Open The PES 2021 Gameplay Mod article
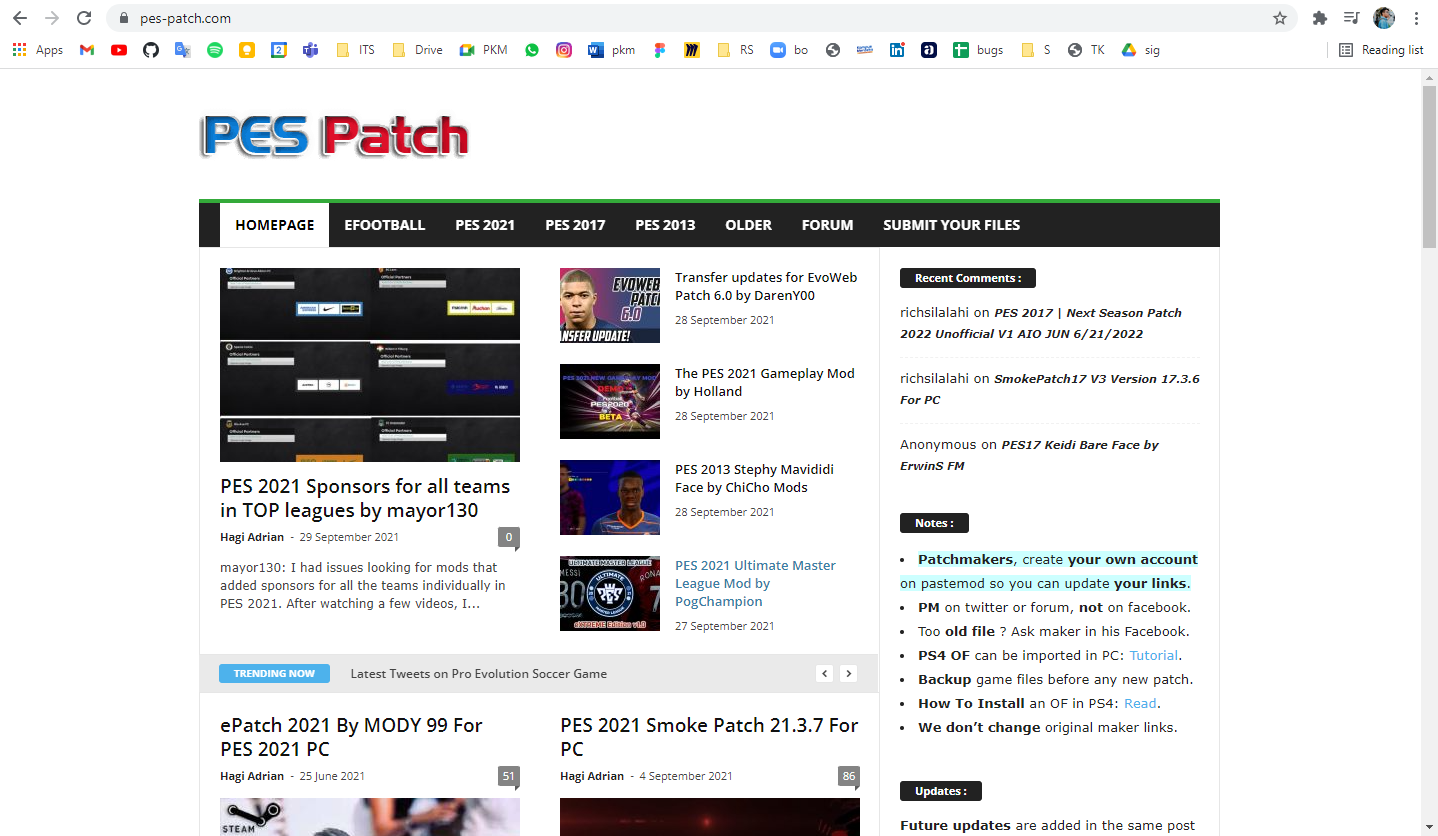The height and width of the screenshot is (836, 1438). (x=765, y=382)
